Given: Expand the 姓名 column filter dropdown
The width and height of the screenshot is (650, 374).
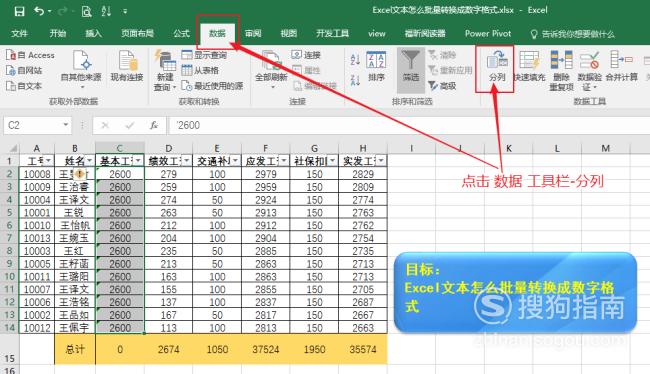Looking at the screenshot, I should pyautogui.click(x=90, y=161).
